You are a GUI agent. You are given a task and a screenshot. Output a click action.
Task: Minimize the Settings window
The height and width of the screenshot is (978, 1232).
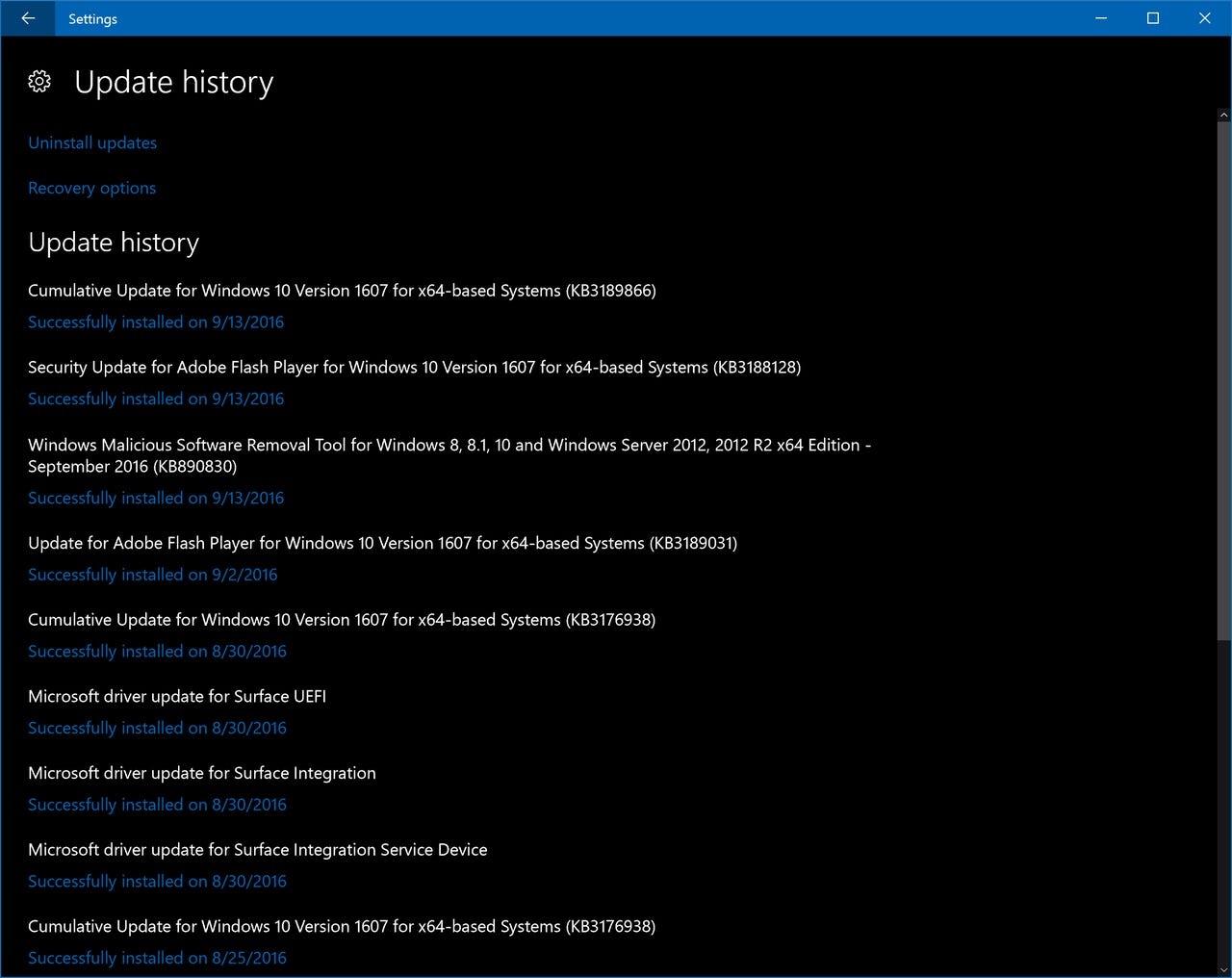click(1100, 18)
